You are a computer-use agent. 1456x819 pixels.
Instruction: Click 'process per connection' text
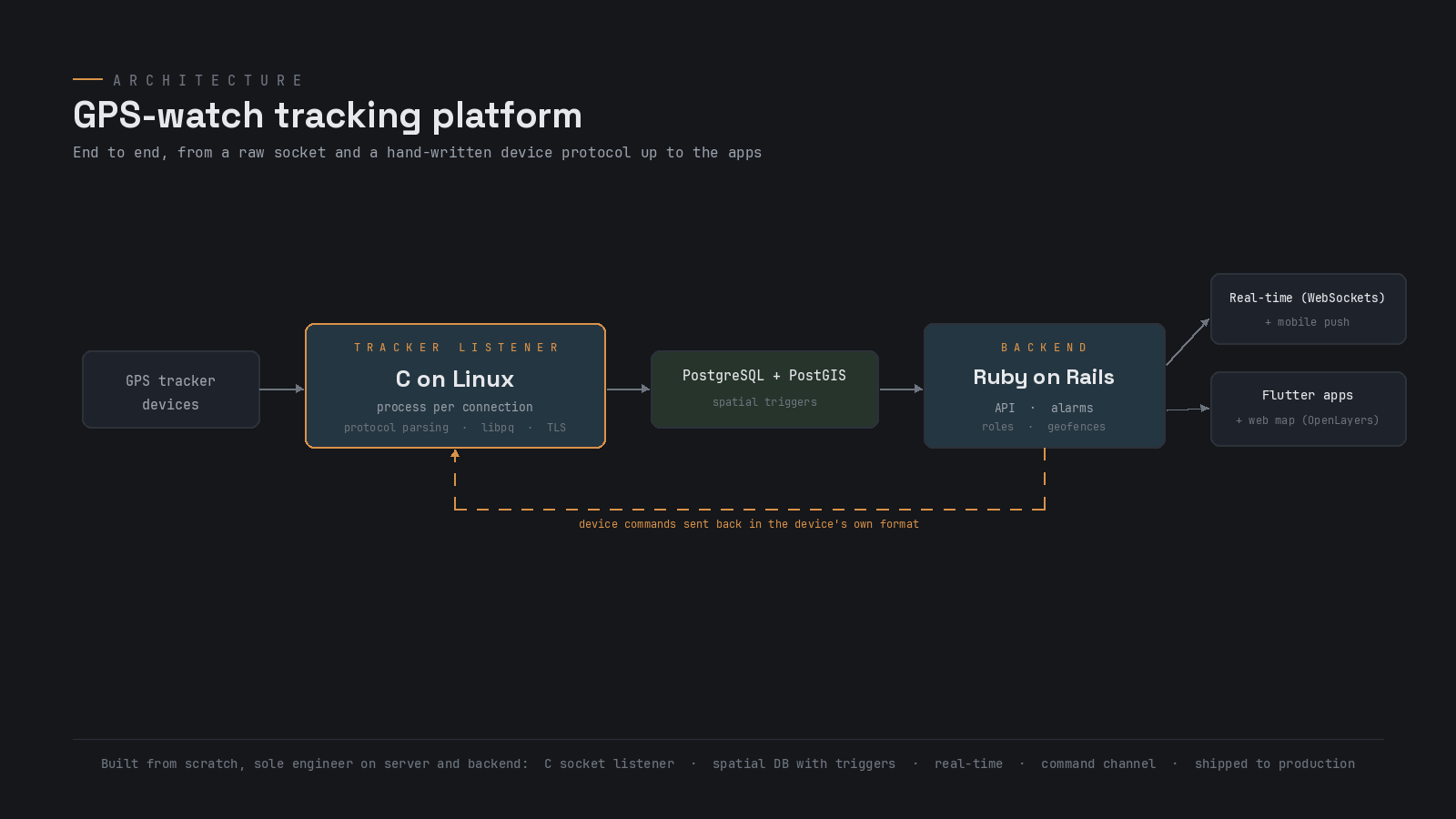(x=455, y=407)
